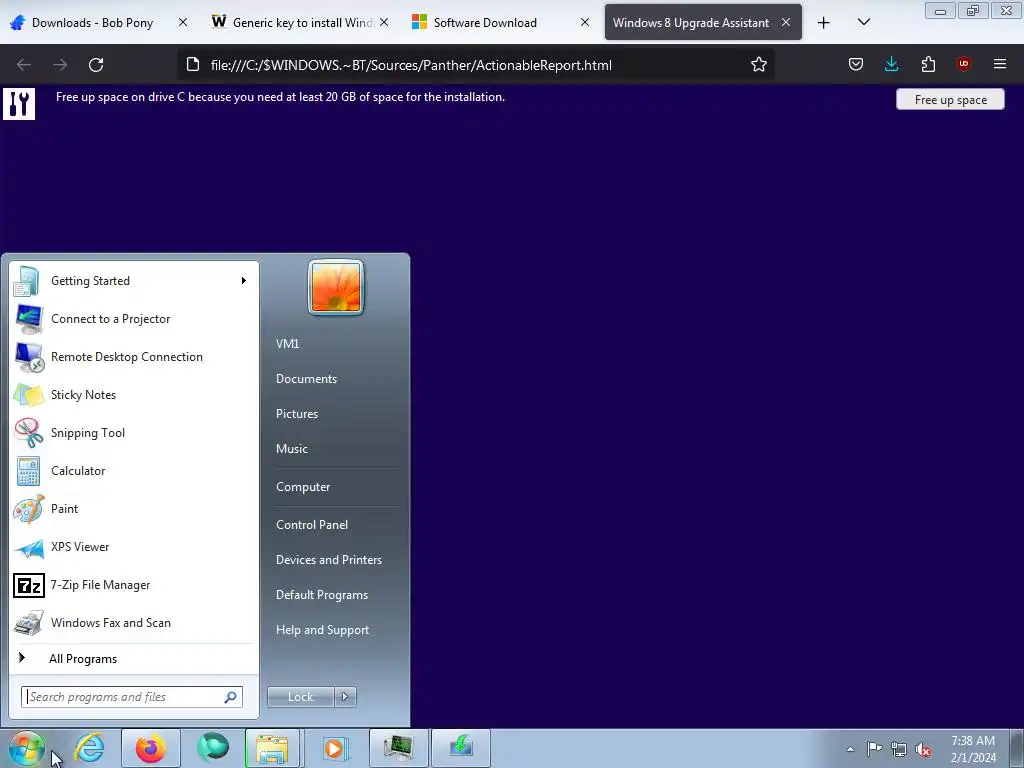1024x768 pixels.
Task: Click the muted volume tray icon
Action: (x=923, y=749)
